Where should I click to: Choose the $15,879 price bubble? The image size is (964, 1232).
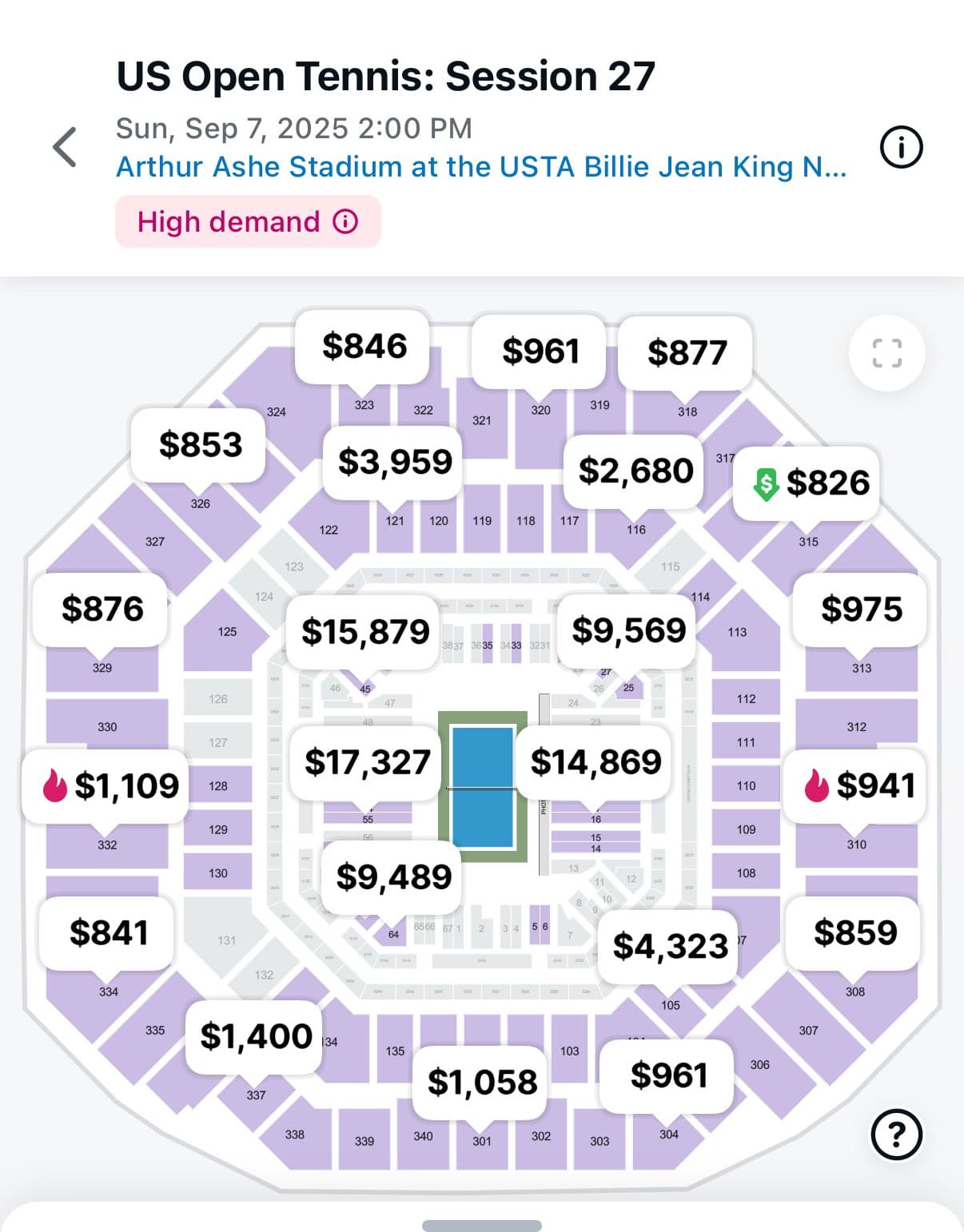click(x=364, y=631)
